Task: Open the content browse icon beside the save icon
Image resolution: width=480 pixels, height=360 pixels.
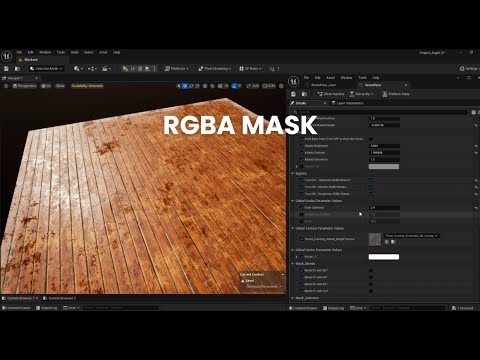Action: click(17, 69)
